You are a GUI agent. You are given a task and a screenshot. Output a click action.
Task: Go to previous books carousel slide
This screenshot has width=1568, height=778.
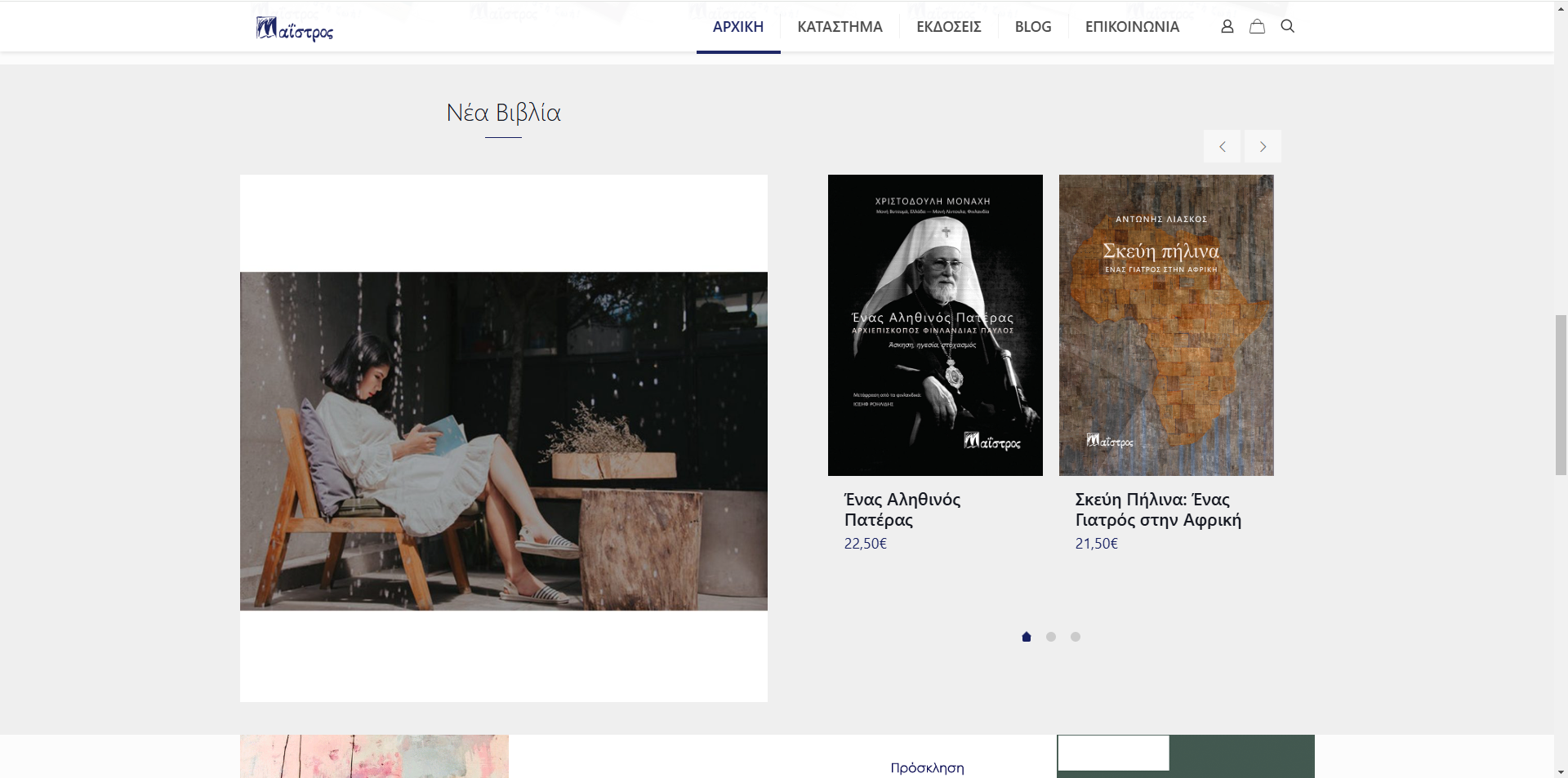tap(1222, 146)
